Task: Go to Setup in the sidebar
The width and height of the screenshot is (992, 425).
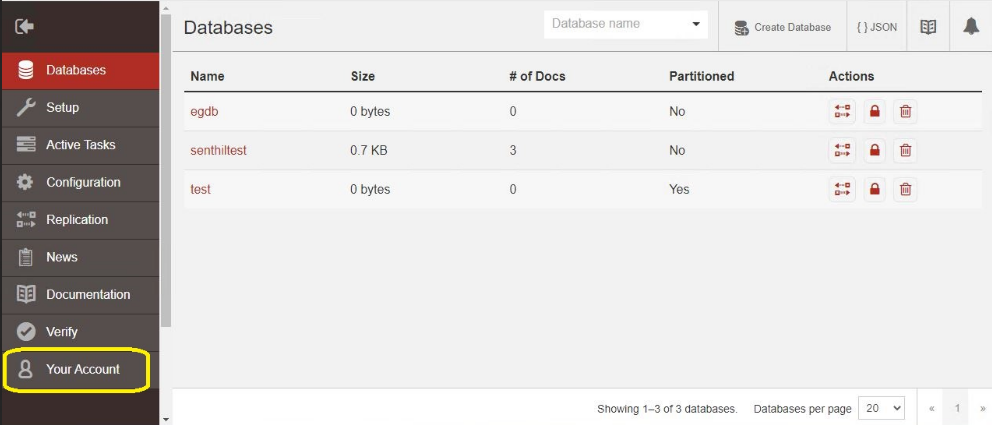Action: coord(80,108)
